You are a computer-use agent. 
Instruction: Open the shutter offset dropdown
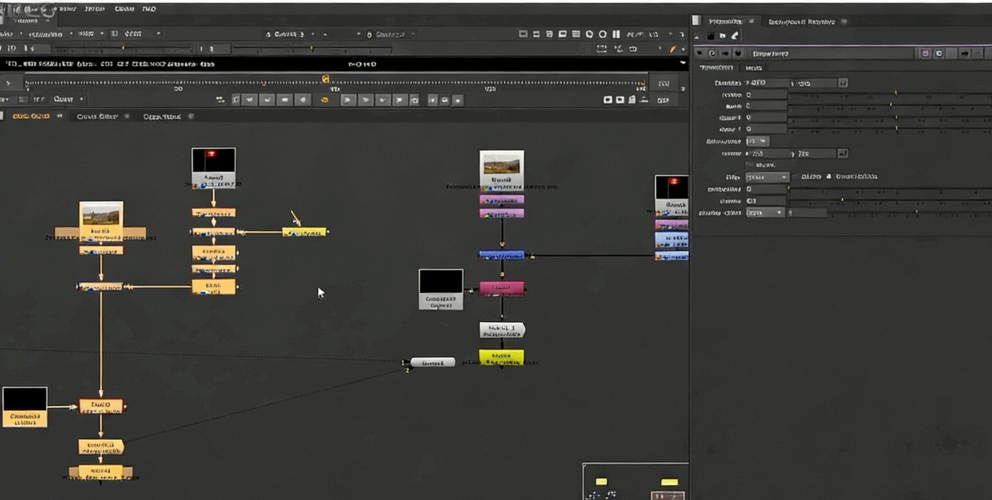tap(765, 213)
